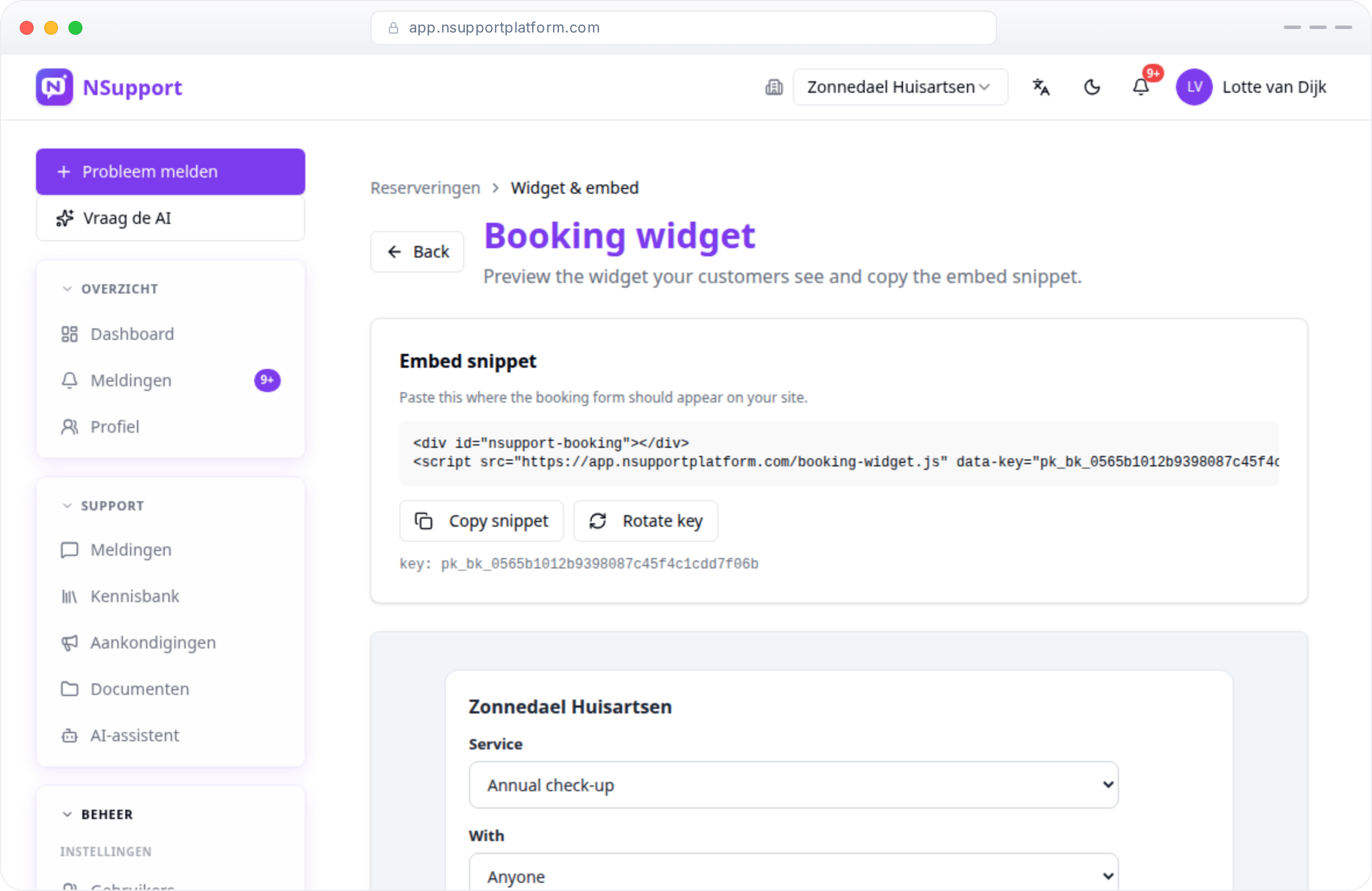The image size is (1372, 891).
Task: Open the Service dropdown showing Annual check-up
Action: [x=793, y=785]
